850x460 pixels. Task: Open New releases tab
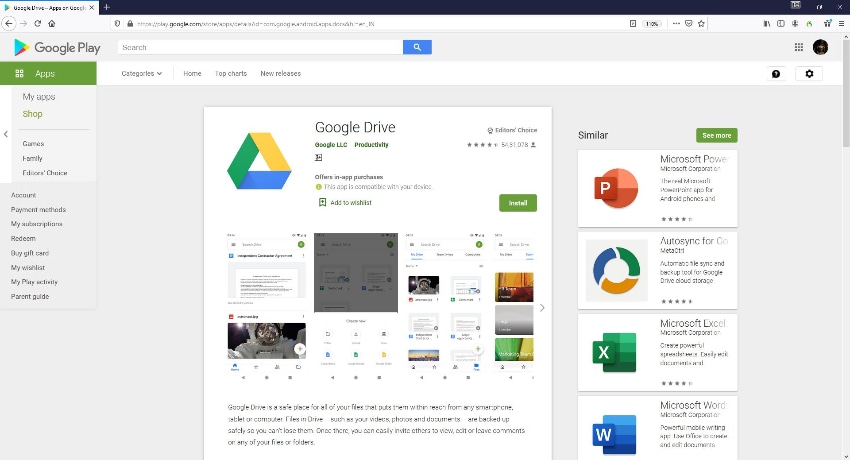pyautogui.click(x=280, y=74)
